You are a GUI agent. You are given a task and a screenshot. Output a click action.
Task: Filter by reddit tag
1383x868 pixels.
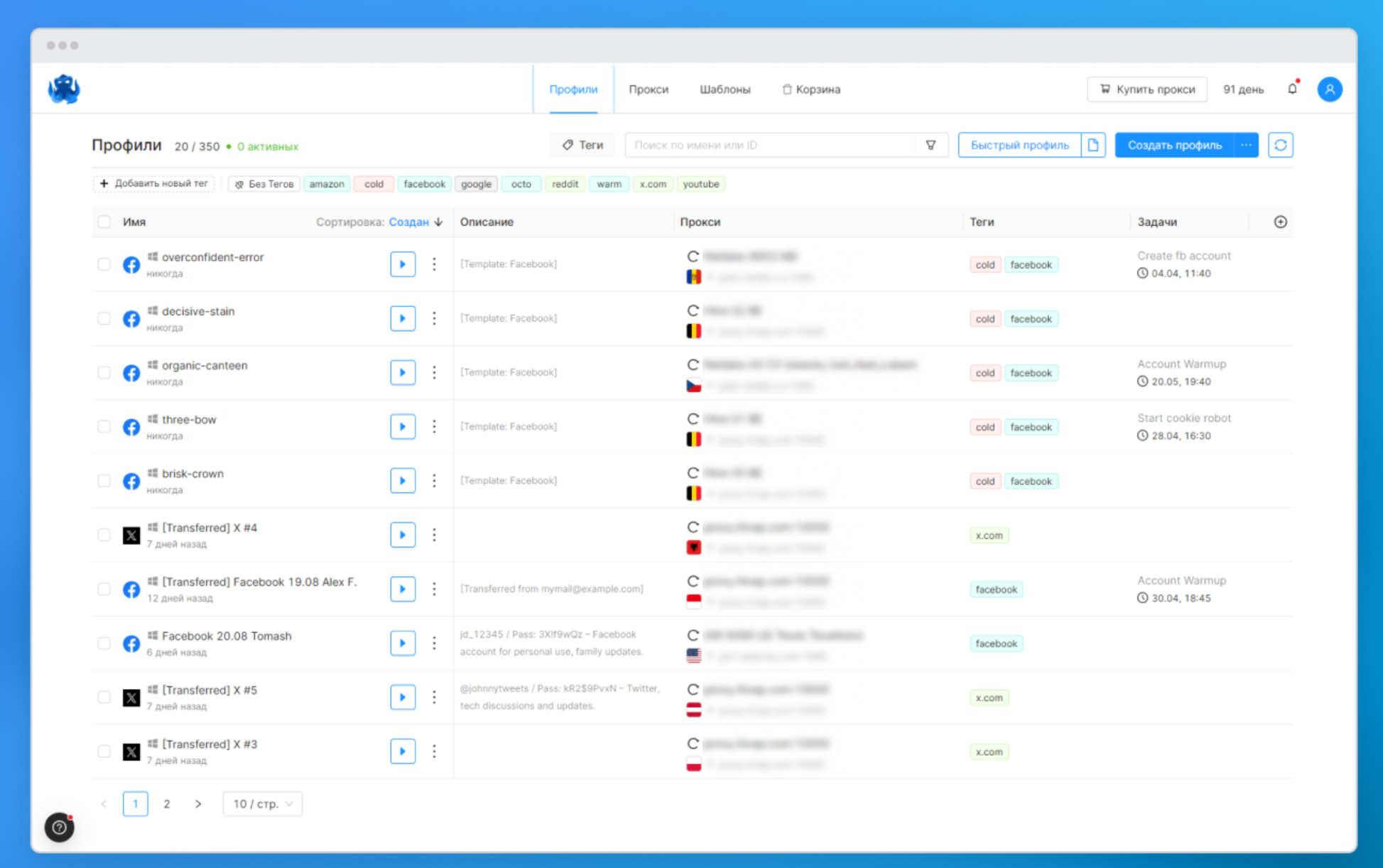click(565, 184)
